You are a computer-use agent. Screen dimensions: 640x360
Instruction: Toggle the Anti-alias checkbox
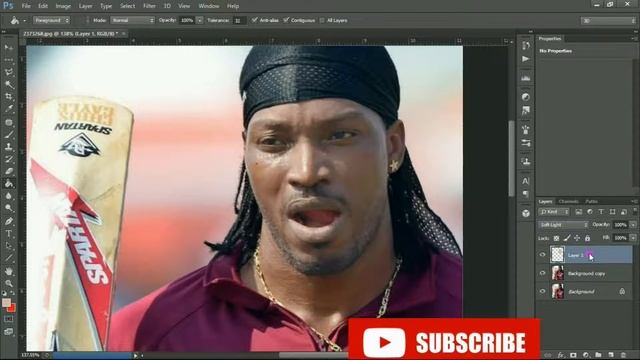255,20
